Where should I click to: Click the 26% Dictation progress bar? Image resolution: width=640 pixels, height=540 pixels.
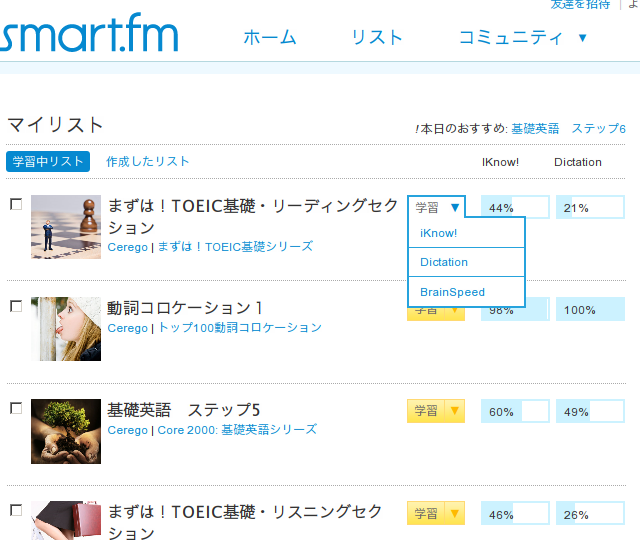(x=590, y=513)
